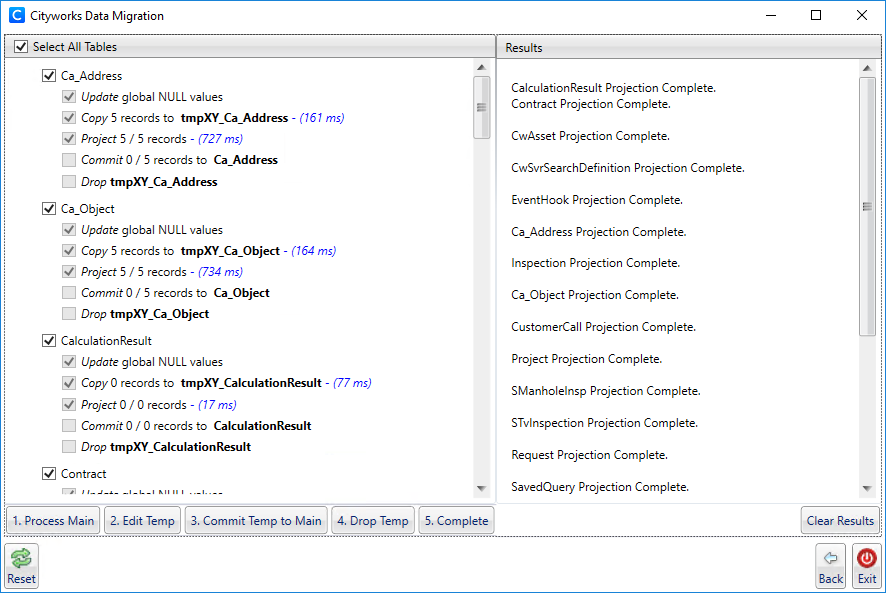The height and width of the screenshot is (593, 886).
Task: Select 'CwSvrSearchDefinition Projection Complete.' result line
Action: (x=628, y=168)
